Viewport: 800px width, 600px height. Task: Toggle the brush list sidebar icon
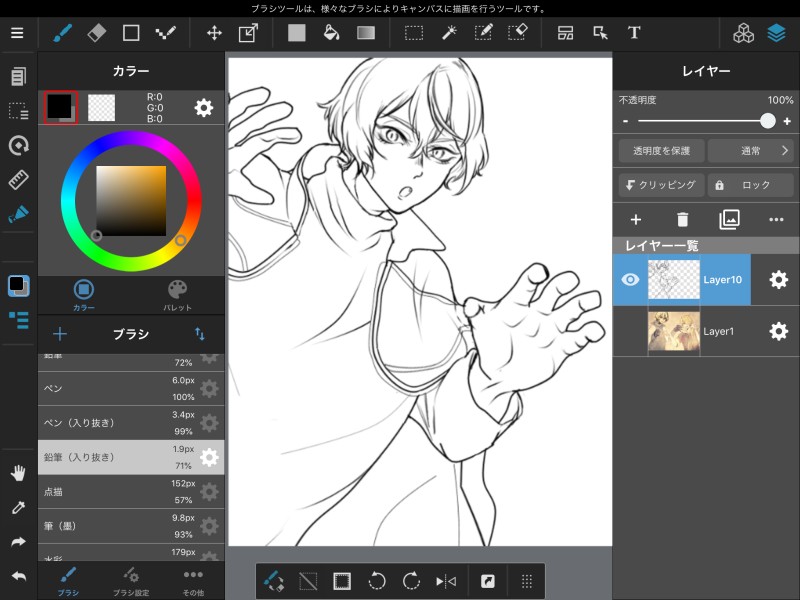click(x=18, y=320)
